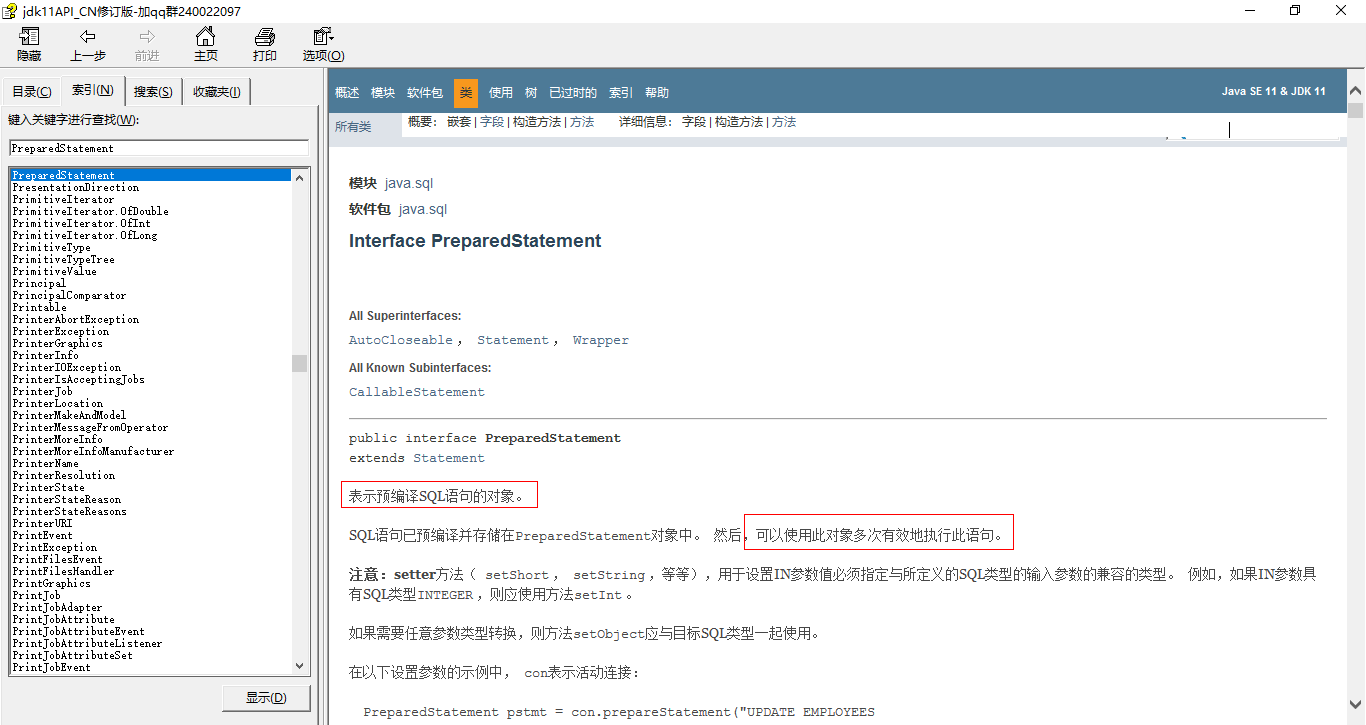Open the AutoCloseable superinterface link
The image size is (1366, 725).
pos(400,340)
